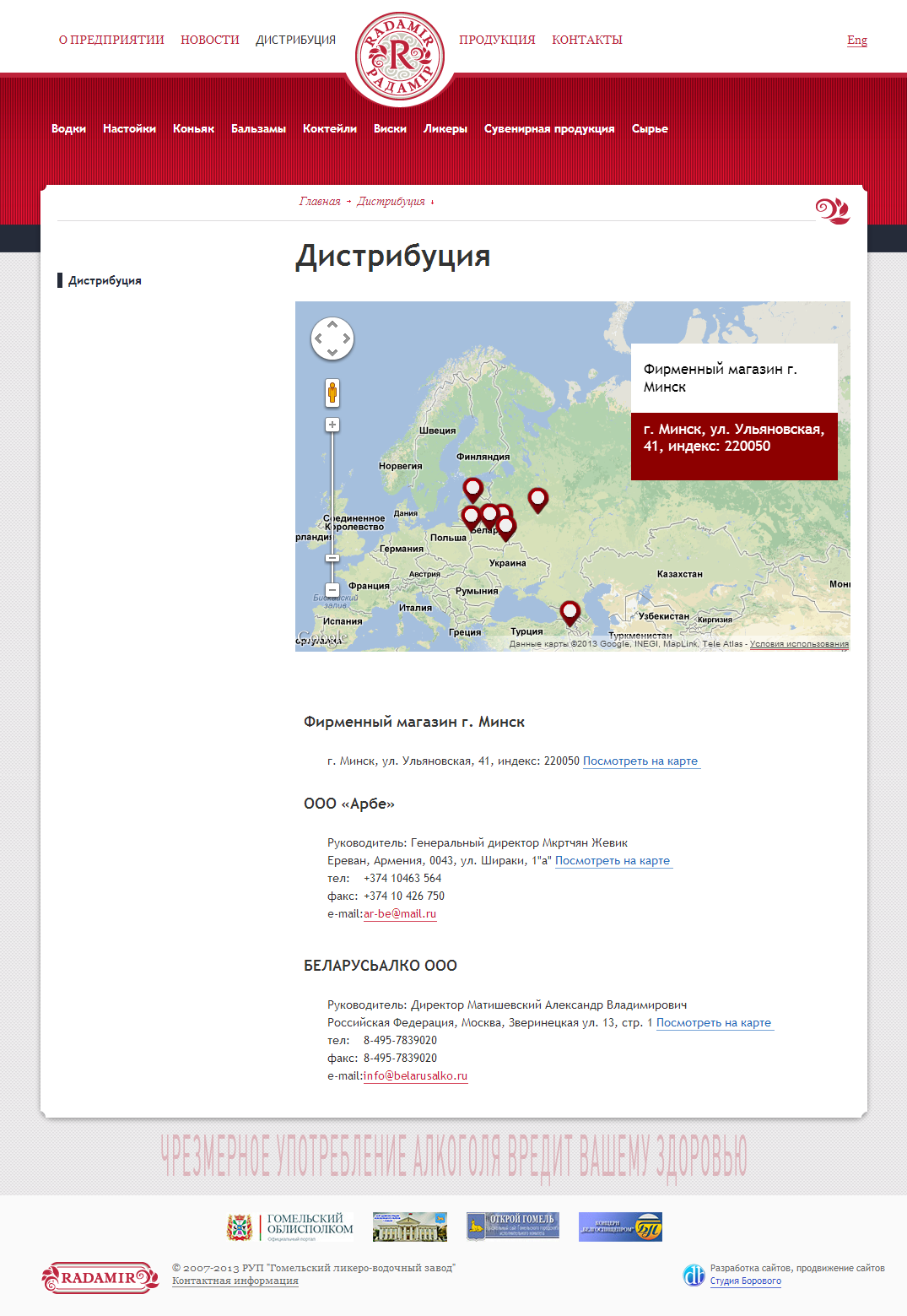Screen dimensions: 907x1316
Task: Open the Гомельский облисполком banner in the footer
Action: coord(290,1227)
